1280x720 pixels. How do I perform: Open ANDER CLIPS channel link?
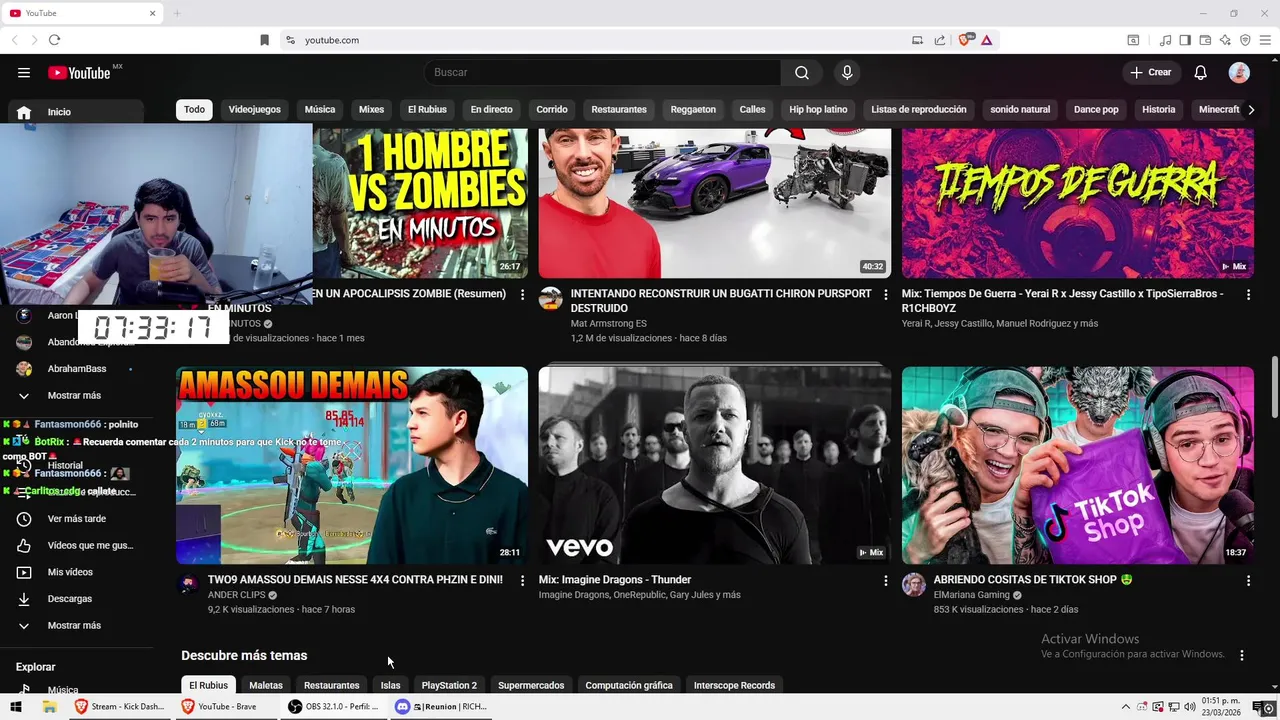coord(237,595)
